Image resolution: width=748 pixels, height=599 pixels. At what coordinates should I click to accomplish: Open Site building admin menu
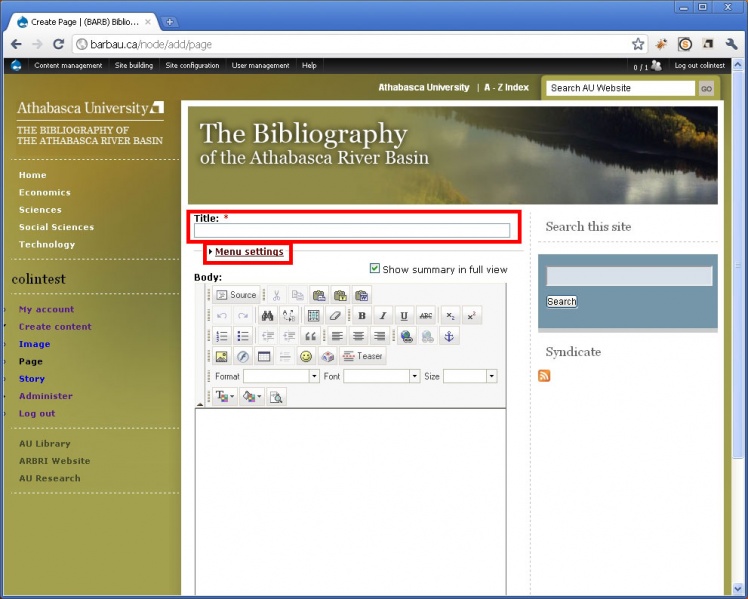(134, 65)
